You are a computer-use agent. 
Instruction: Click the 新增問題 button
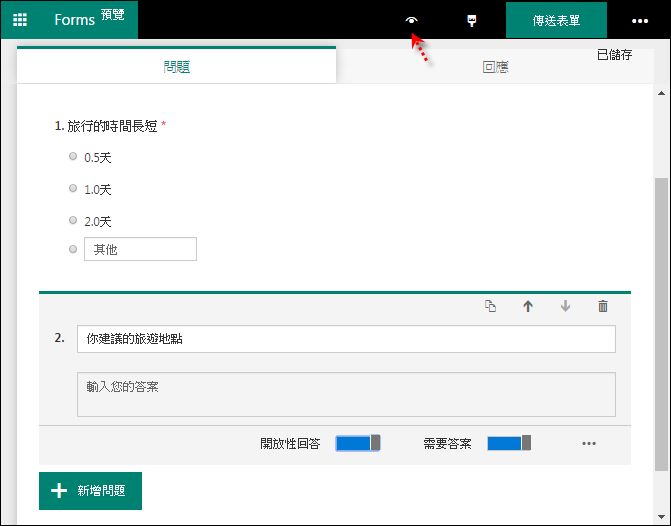(x=90, y=491)
